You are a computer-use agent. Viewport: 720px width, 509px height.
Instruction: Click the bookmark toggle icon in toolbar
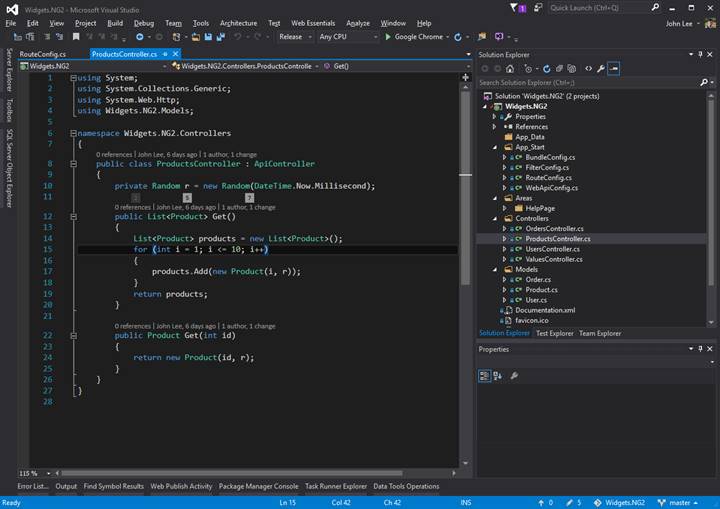pos(76,37)
